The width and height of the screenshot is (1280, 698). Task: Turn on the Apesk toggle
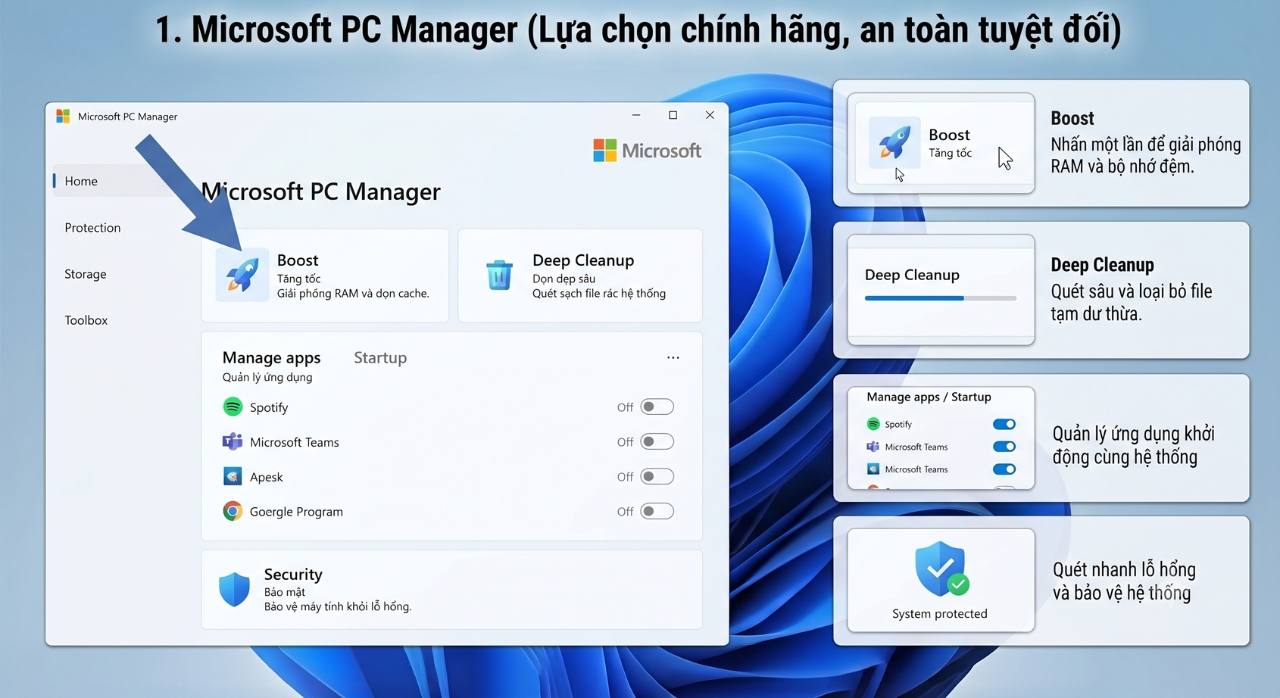pos(657,477)
